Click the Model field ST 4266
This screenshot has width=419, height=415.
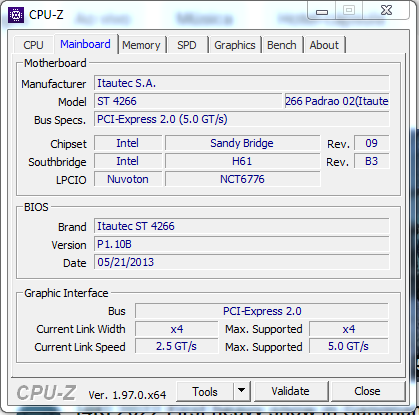tap(188, 101)
